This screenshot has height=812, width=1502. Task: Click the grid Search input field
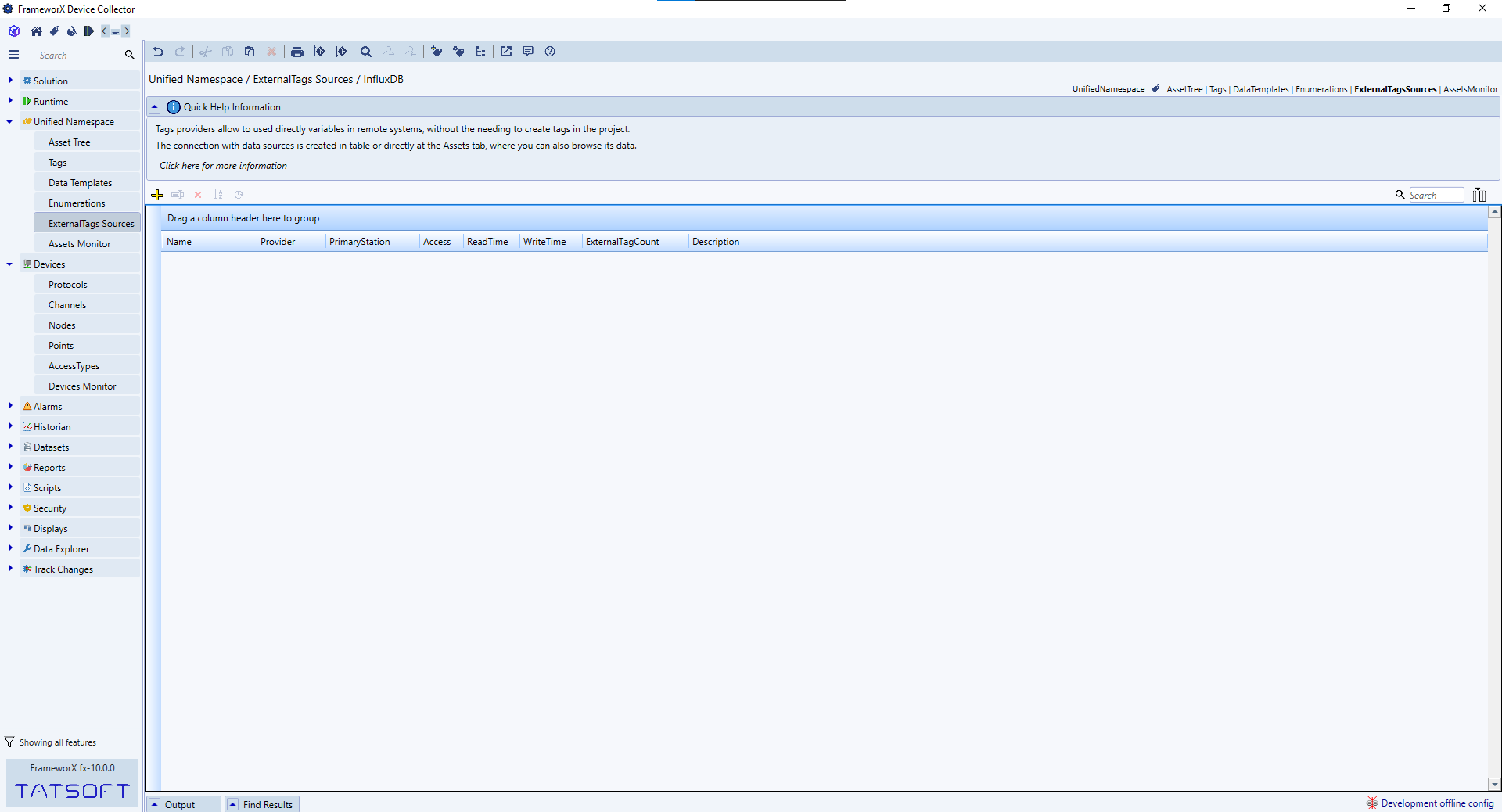point(1436,196)
